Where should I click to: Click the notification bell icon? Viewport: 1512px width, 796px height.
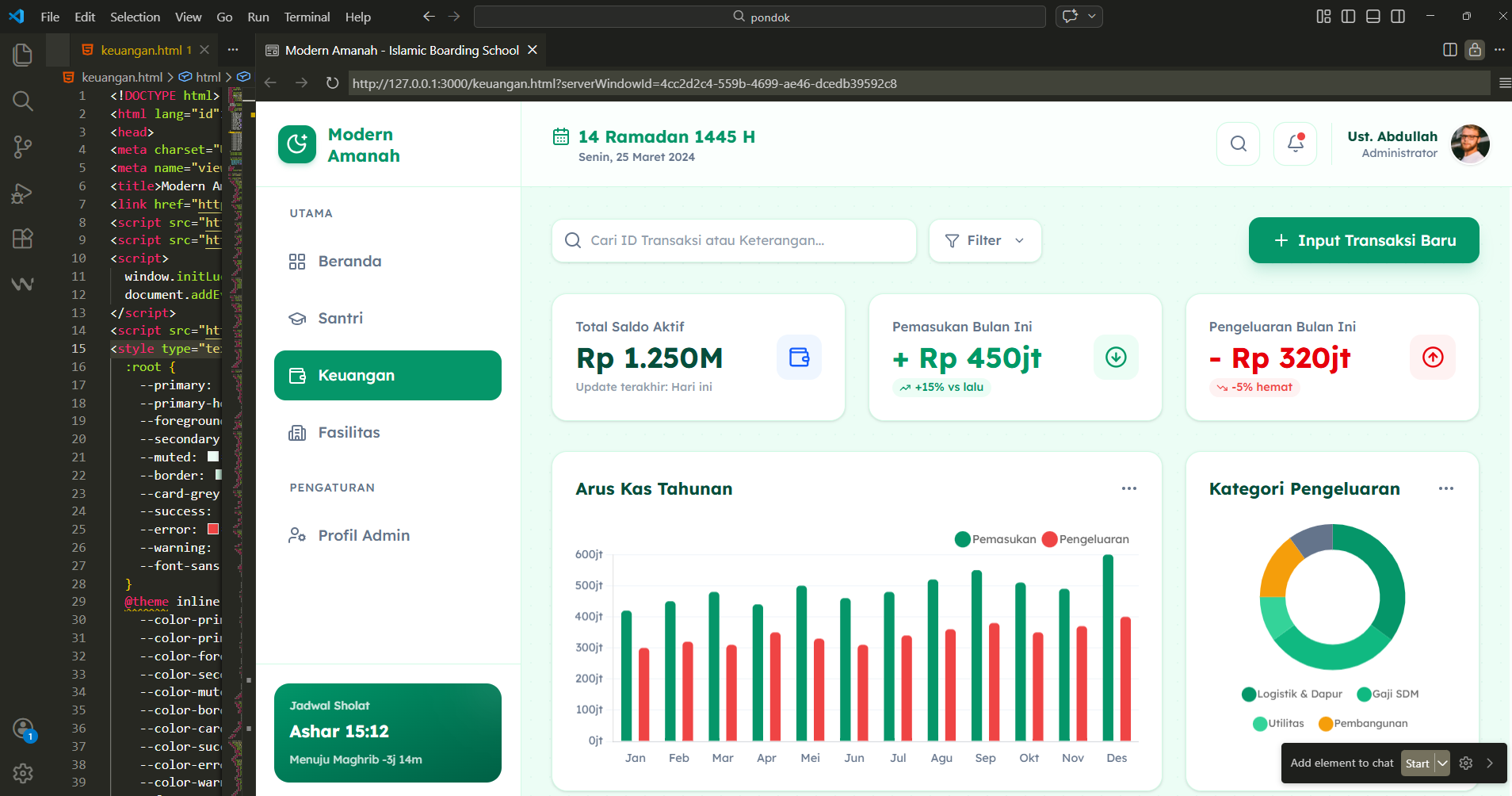[1295, 144]
